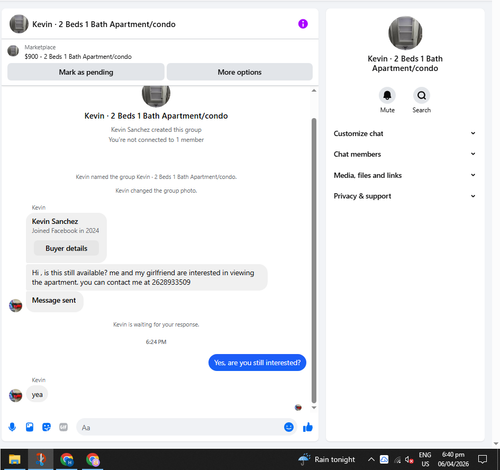Expand Chat members section
500x470 pixels.
(405, 154)
